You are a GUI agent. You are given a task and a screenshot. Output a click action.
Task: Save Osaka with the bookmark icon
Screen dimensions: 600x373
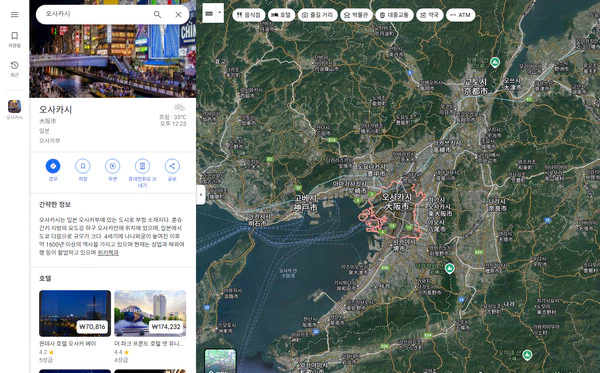(83, 166)
